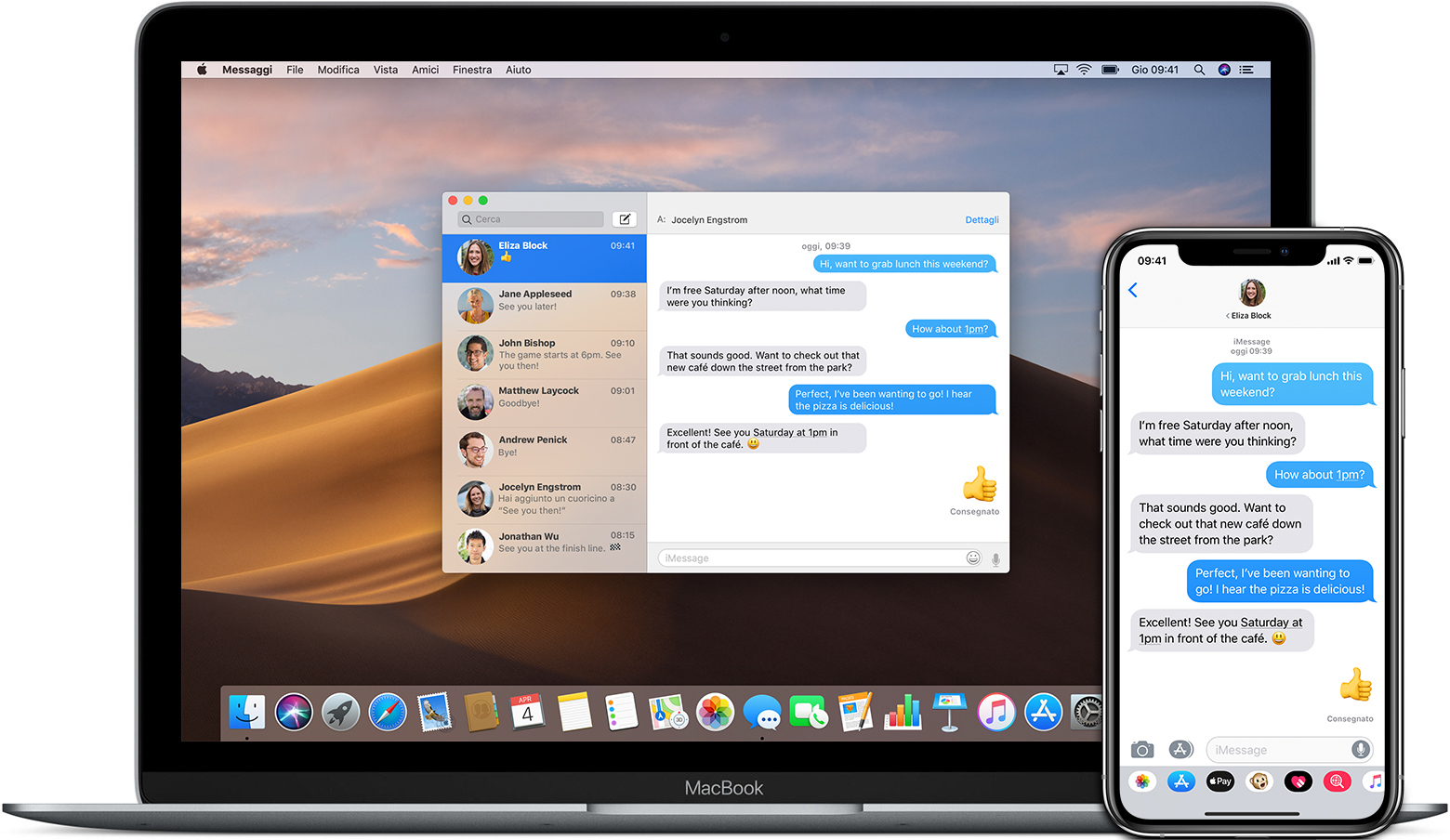Open the camera icon in iPhone Messages
Viewport: 1450px width, 840px height.
pyautogui.click(x=1141, y=749)
